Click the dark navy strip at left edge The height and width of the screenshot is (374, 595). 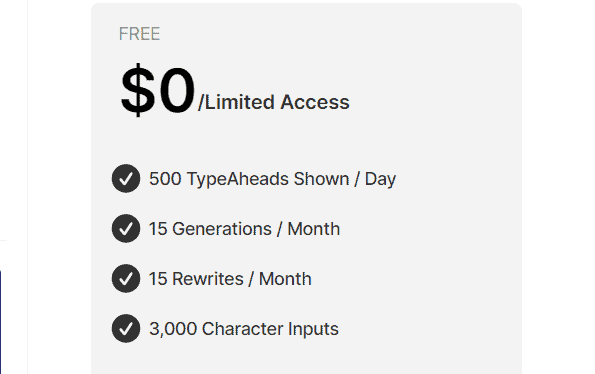pos(1,322)
